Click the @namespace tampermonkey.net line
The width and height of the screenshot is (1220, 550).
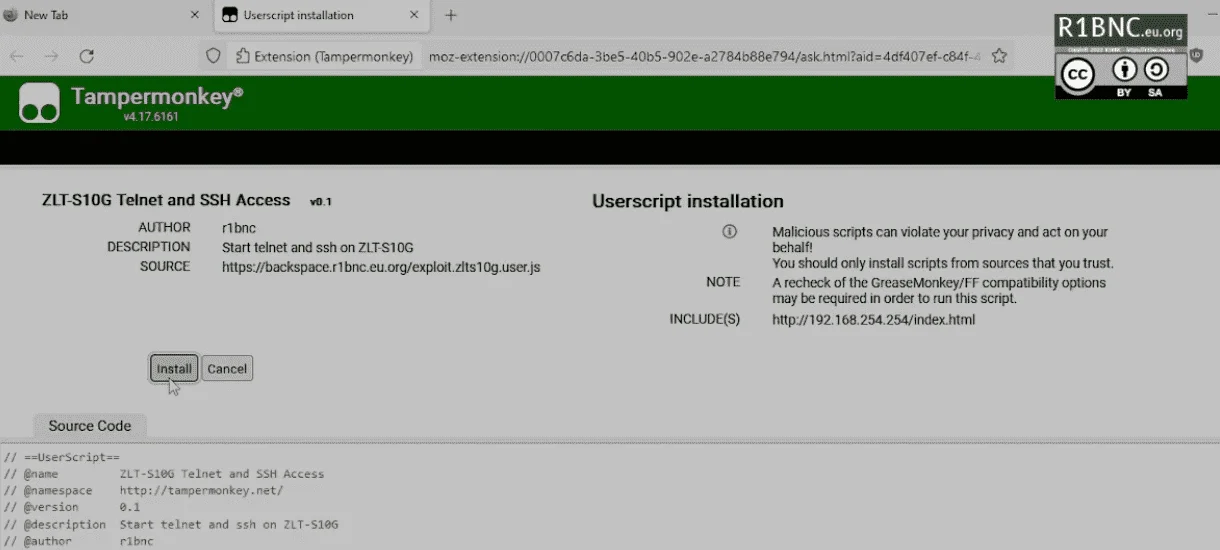[x=143, y=491]
